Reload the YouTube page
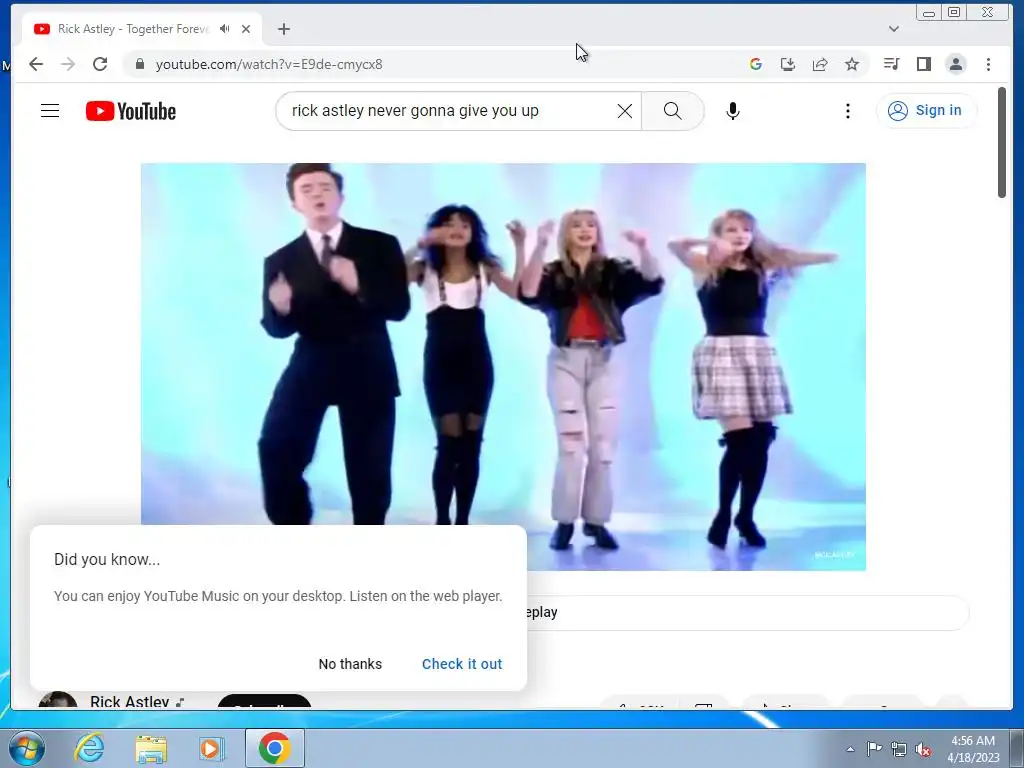This screenshot has height=768, width=1024. tap(100, 64)
